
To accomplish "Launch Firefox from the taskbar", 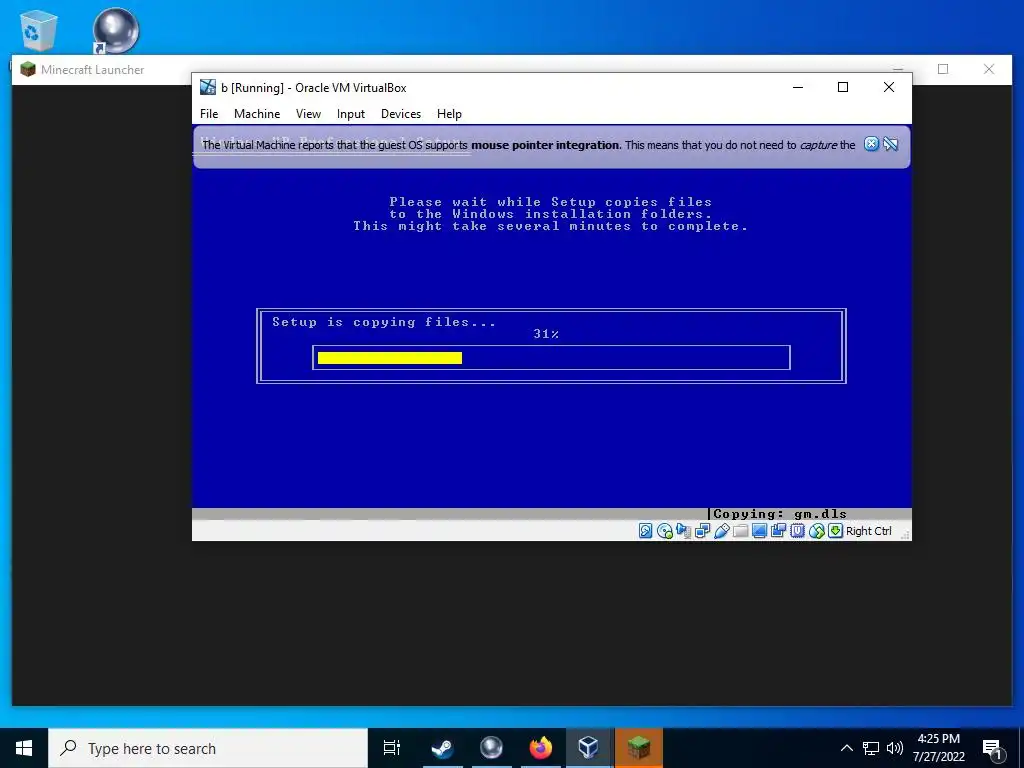I will 540,748.
